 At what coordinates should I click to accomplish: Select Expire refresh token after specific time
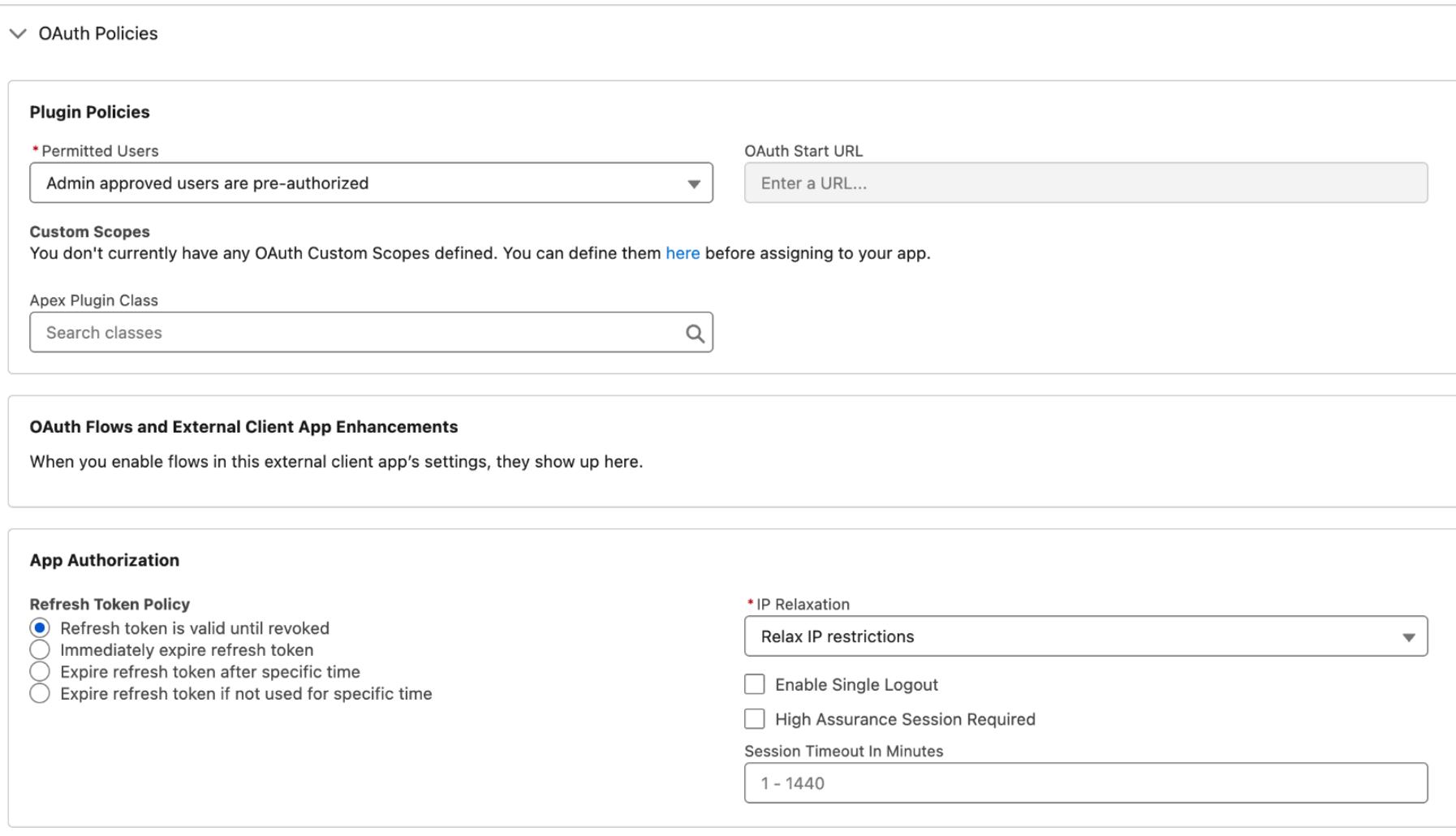tap(38, 671)
